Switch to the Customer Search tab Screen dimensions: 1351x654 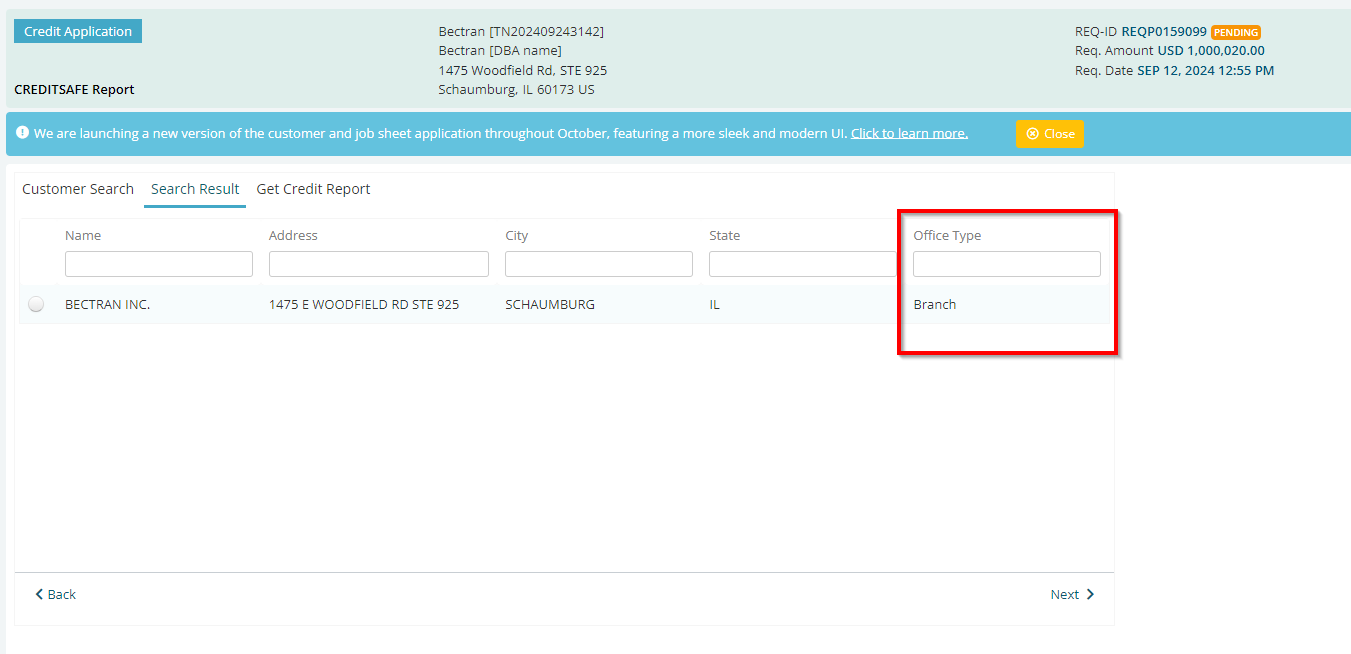tap(78, 189)
